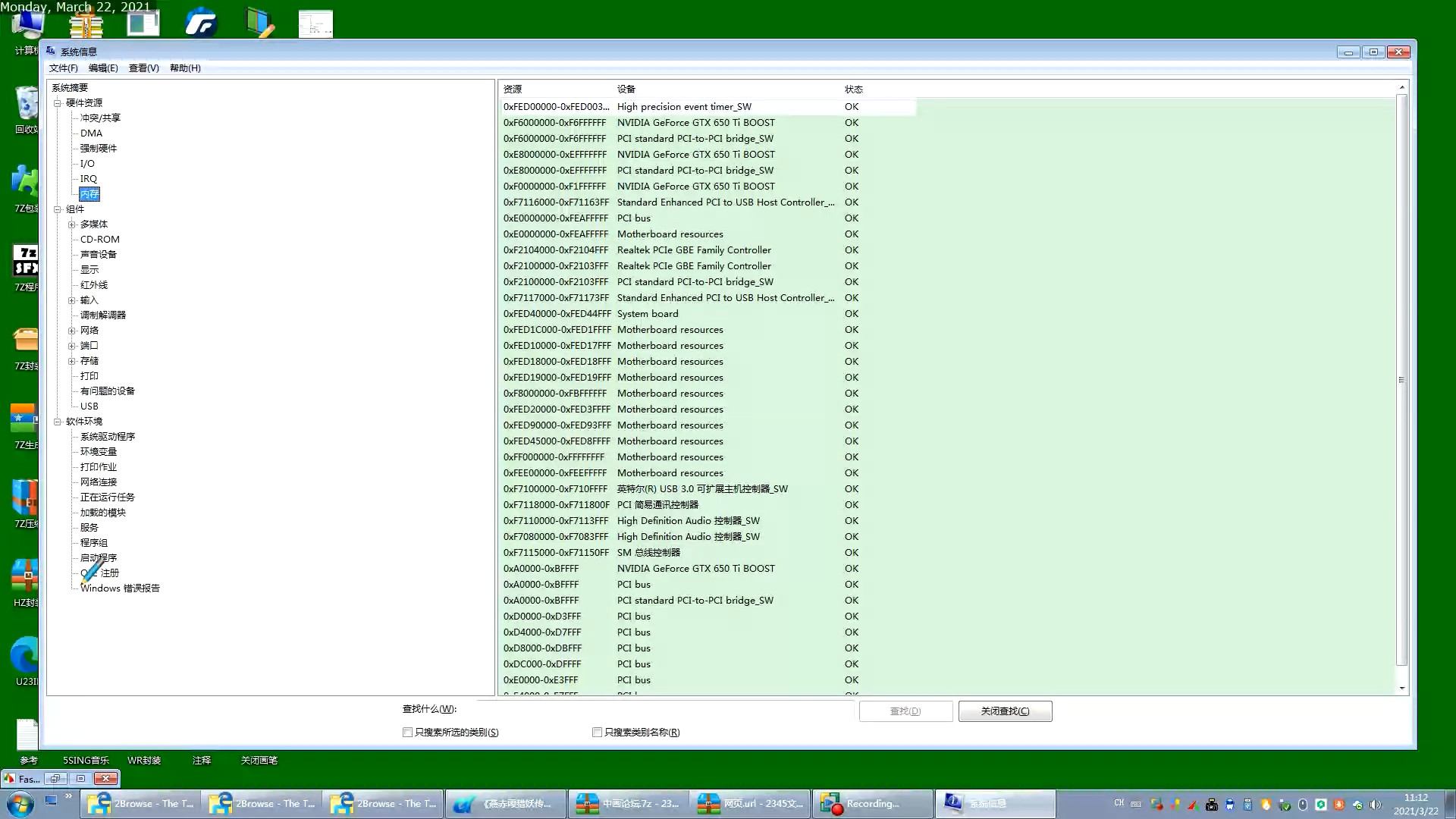Screen dimensions: 1456x819
Task: Expand the 软件环境 tree node
Action: pyautogui.click(x=57, y=420)
